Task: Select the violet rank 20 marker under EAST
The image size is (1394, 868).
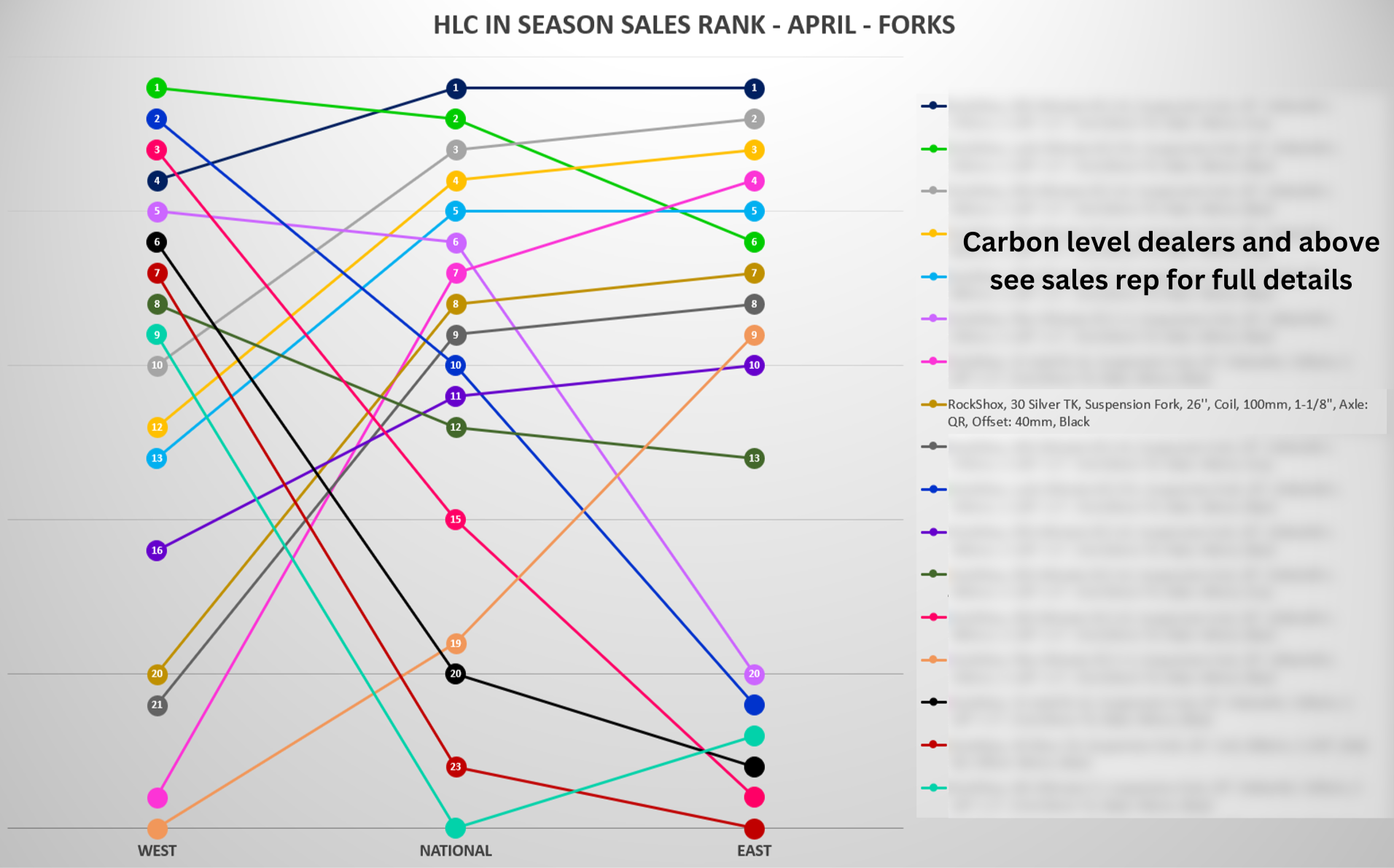Action: (x=754, y=674)
